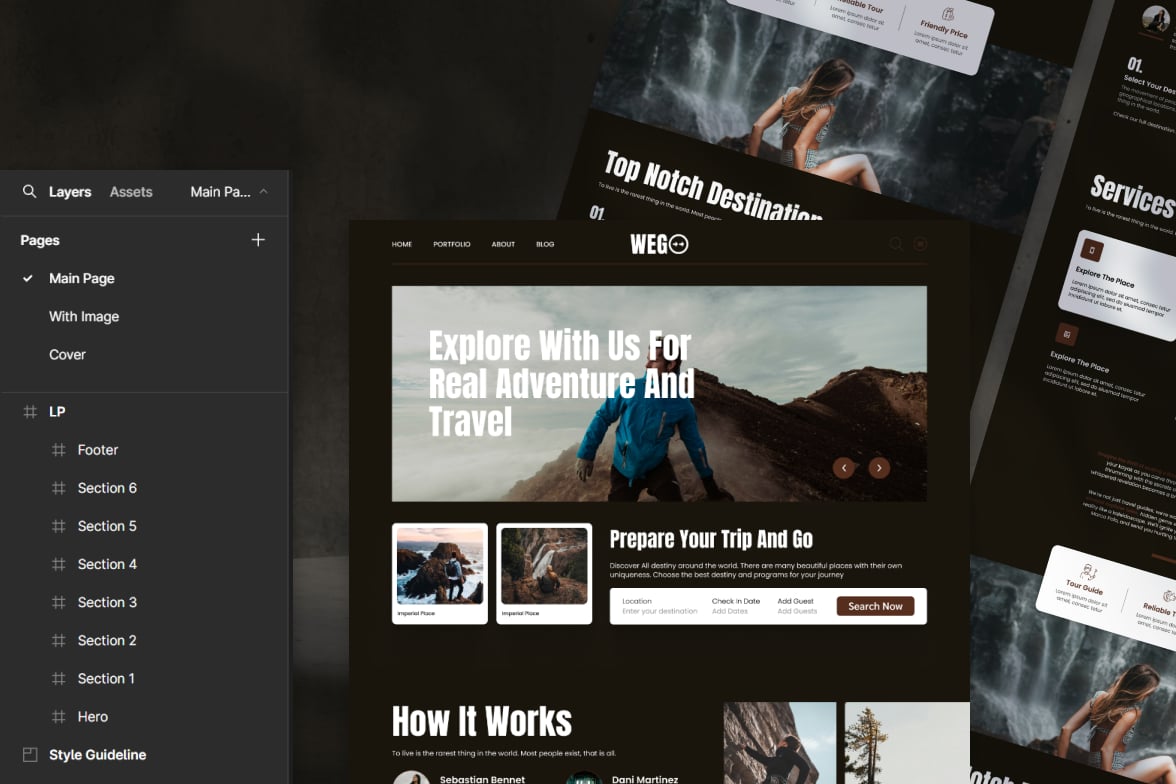Click the website header search icon

click(x=896, y=244)
